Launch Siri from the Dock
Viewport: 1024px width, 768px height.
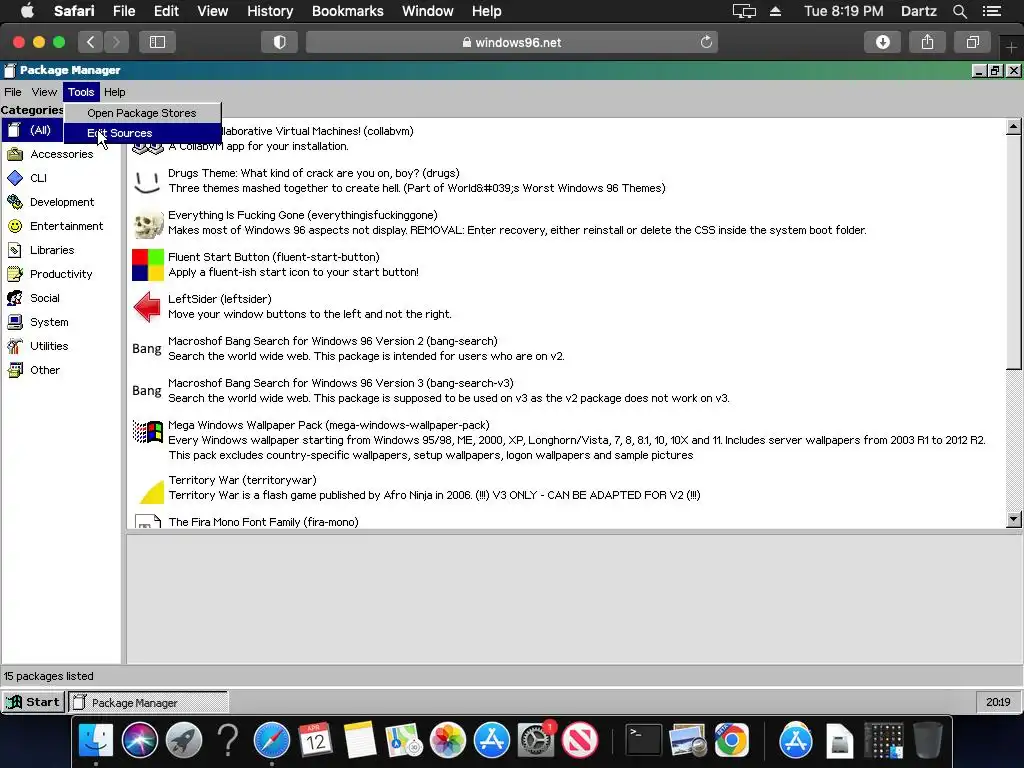140,741
